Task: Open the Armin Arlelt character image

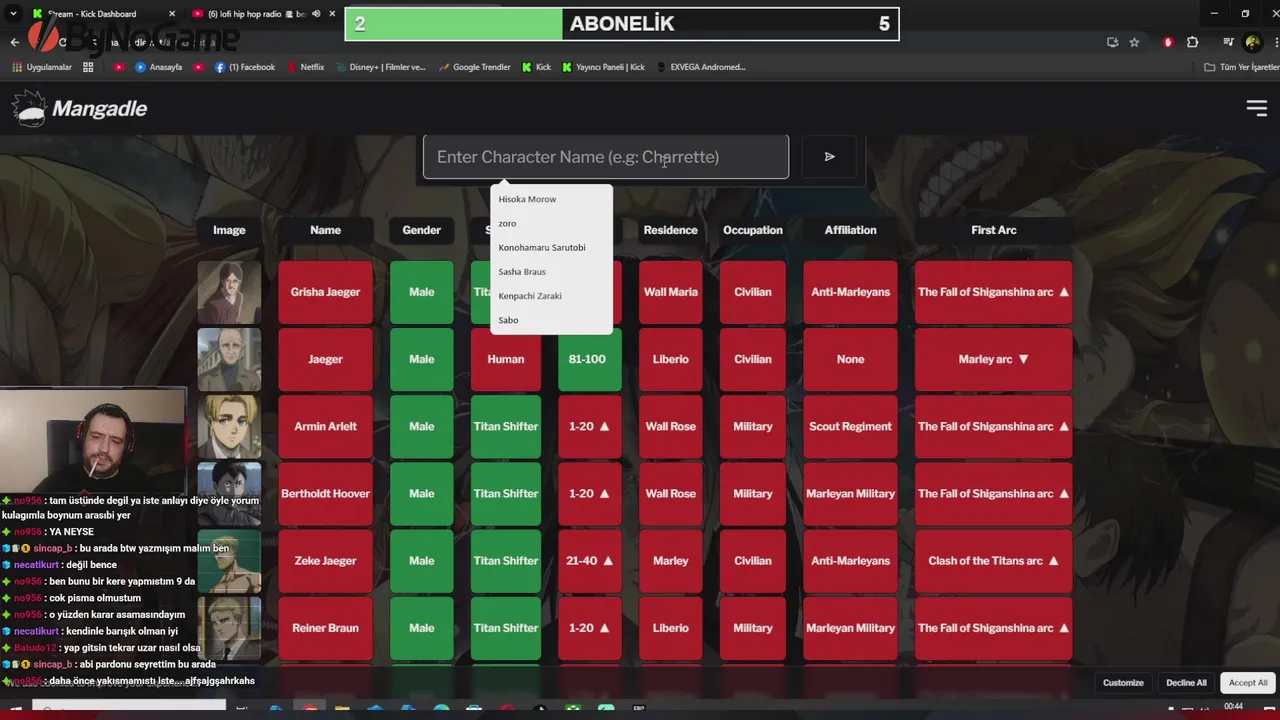Action: point(229,426)
